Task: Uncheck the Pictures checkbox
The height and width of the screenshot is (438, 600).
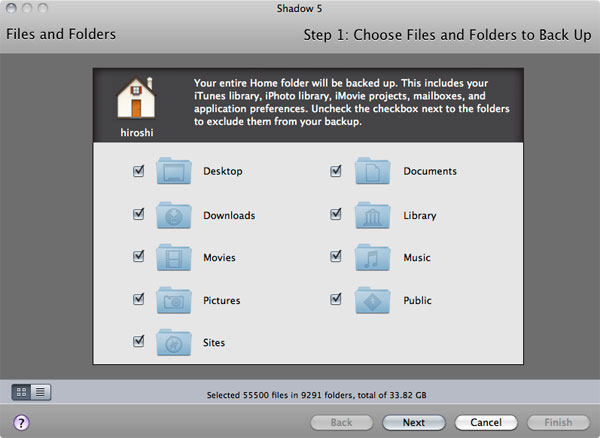Action: [x=139, y=299]
